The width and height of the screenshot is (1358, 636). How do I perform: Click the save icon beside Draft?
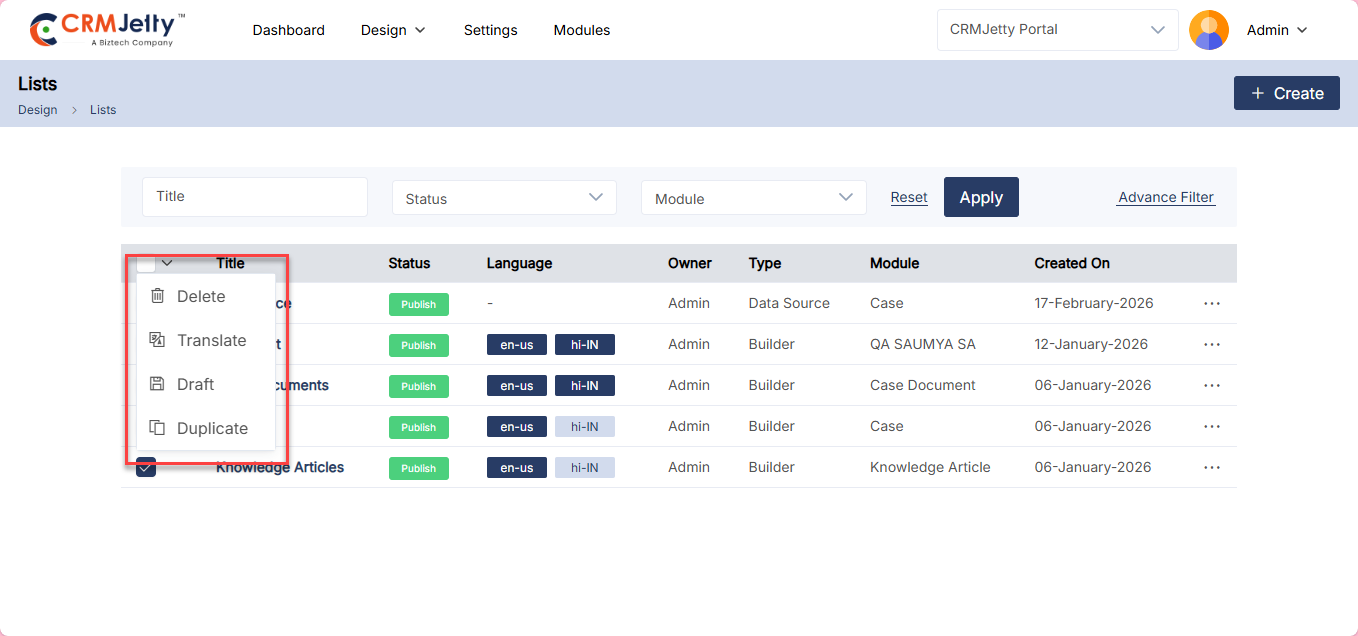click(x=157, y=384)
